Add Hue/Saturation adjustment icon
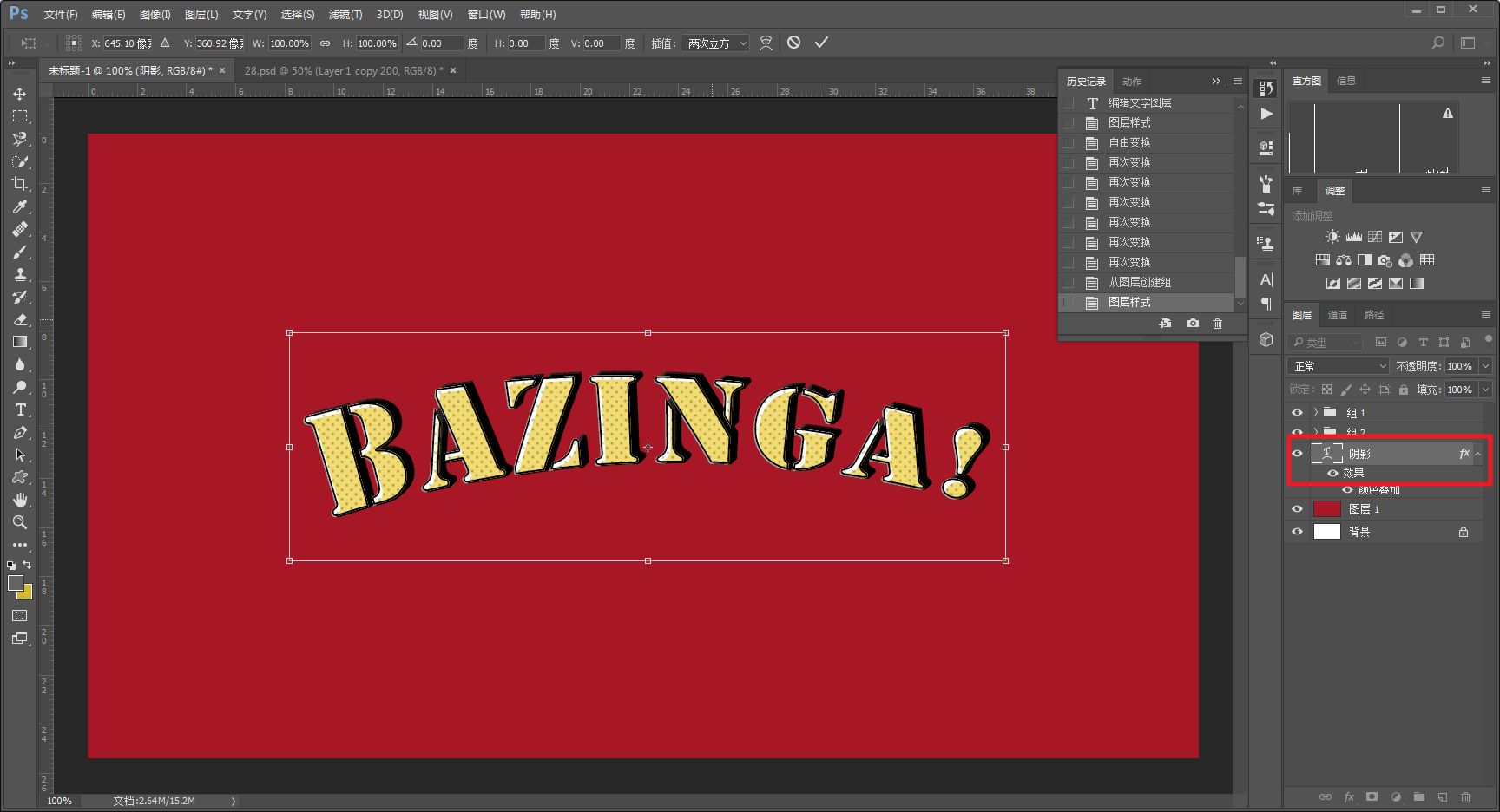This screenshot has width=1500, height=812. coord(1322,260)
